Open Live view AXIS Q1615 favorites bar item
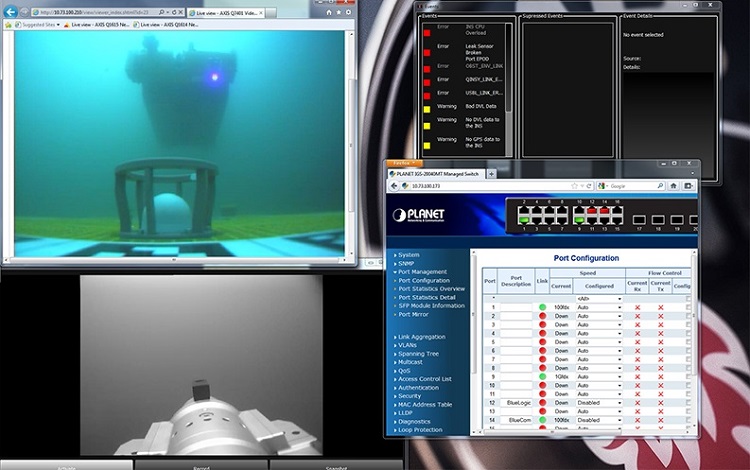Image resolution: width=750 pixels, height=470 pixels. click(96, 25)
